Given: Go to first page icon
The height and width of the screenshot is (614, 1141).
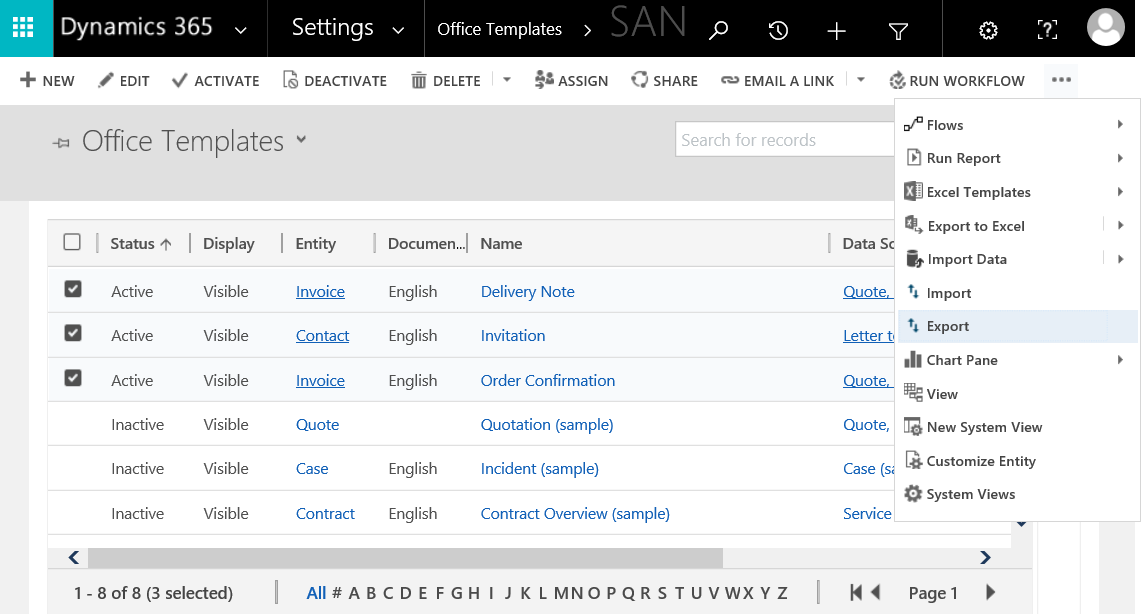Looking at the screenshot, I should (x=856, y=592).
